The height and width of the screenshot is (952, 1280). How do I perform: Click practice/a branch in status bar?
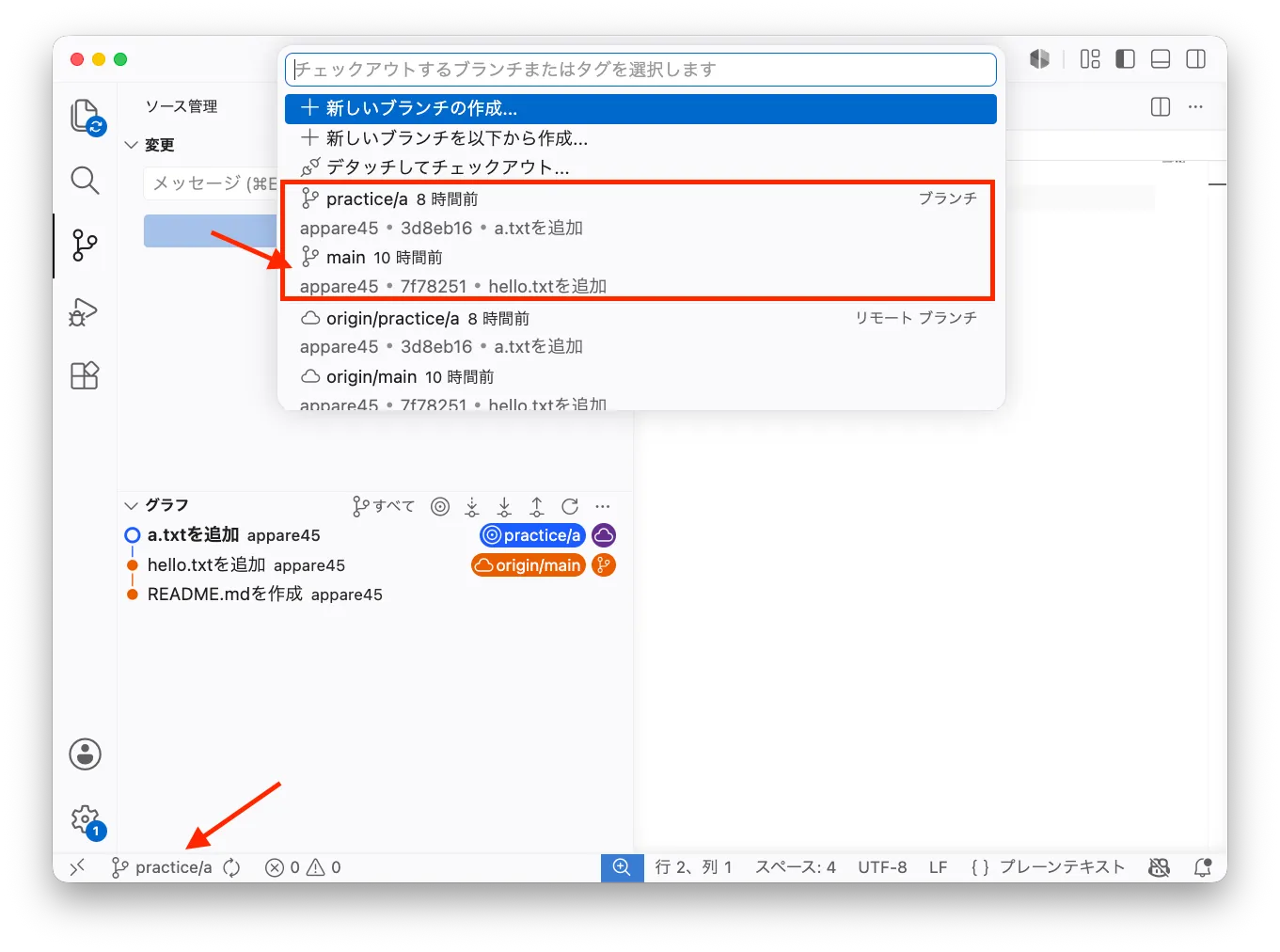(x=162, y=867)
